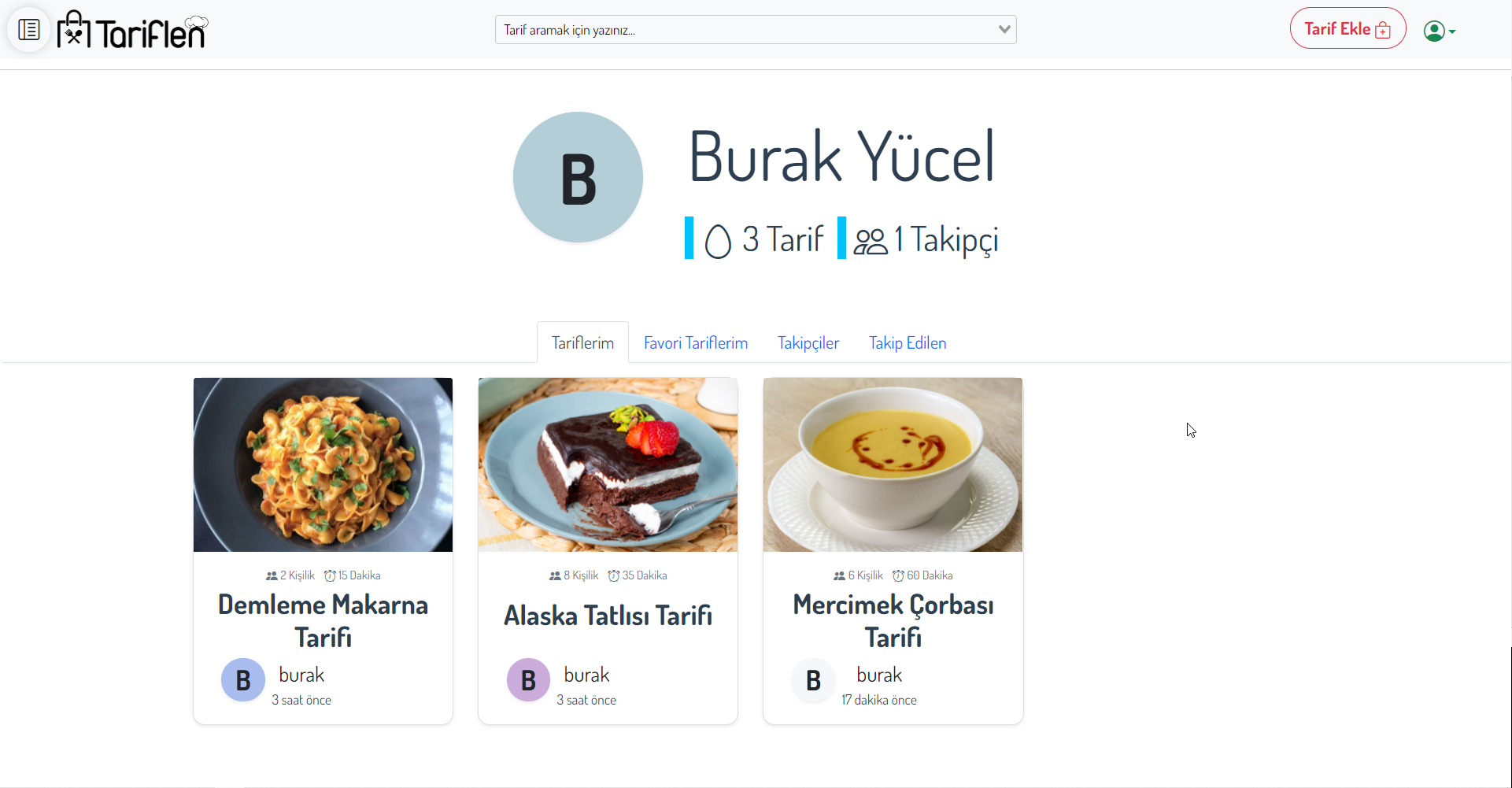Click the Tariflen logo

[x=133, y=30]
